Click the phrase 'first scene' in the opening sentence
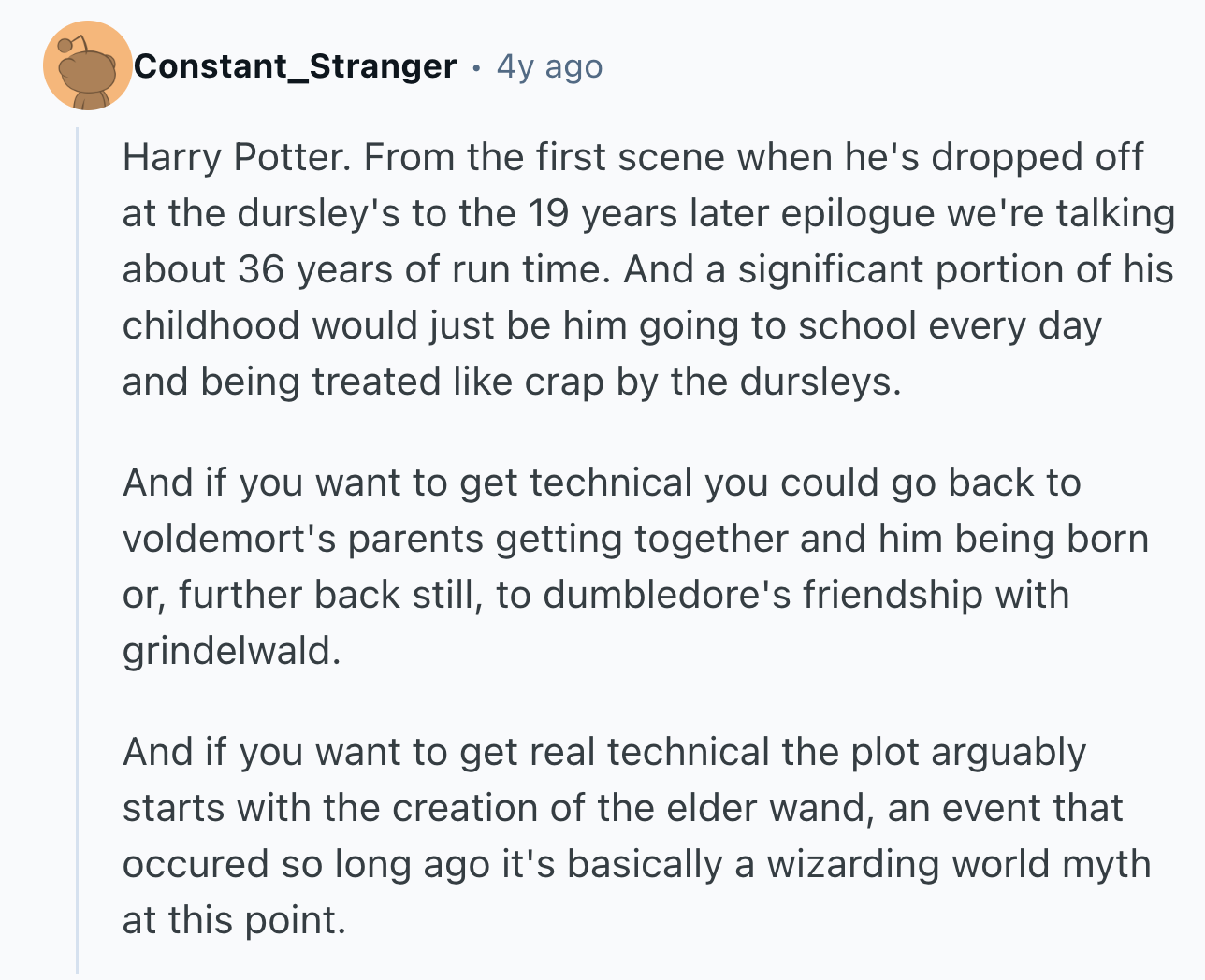This screenshot has height=980, width=1205. [631, 157]
